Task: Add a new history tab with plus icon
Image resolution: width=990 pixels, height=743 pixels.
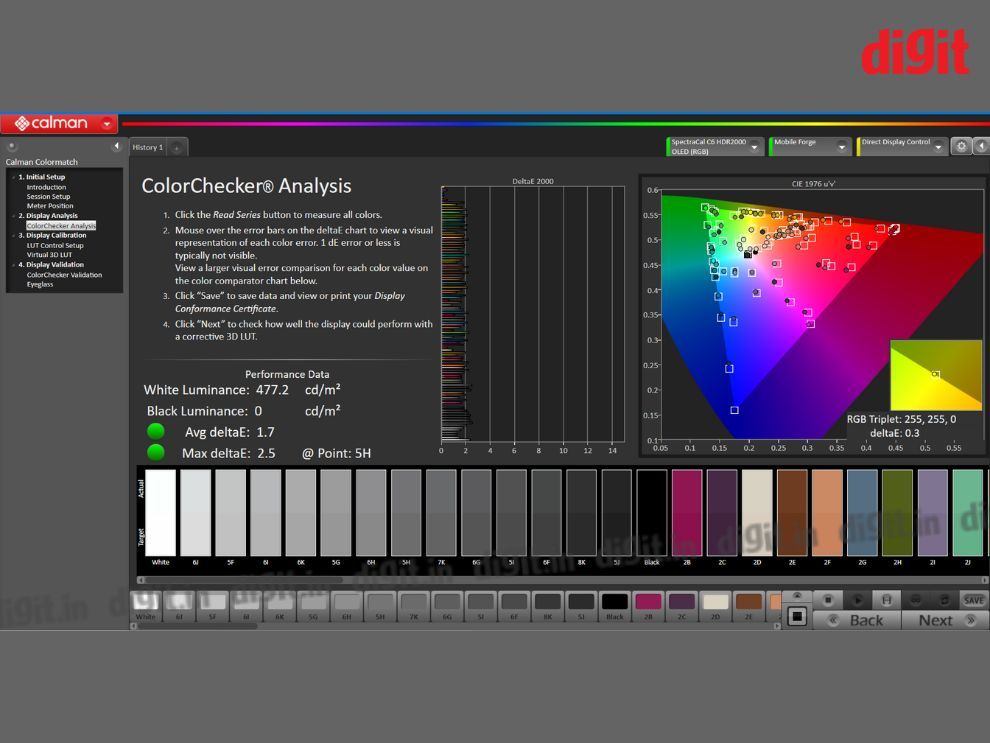Action: tap(177, 148)
